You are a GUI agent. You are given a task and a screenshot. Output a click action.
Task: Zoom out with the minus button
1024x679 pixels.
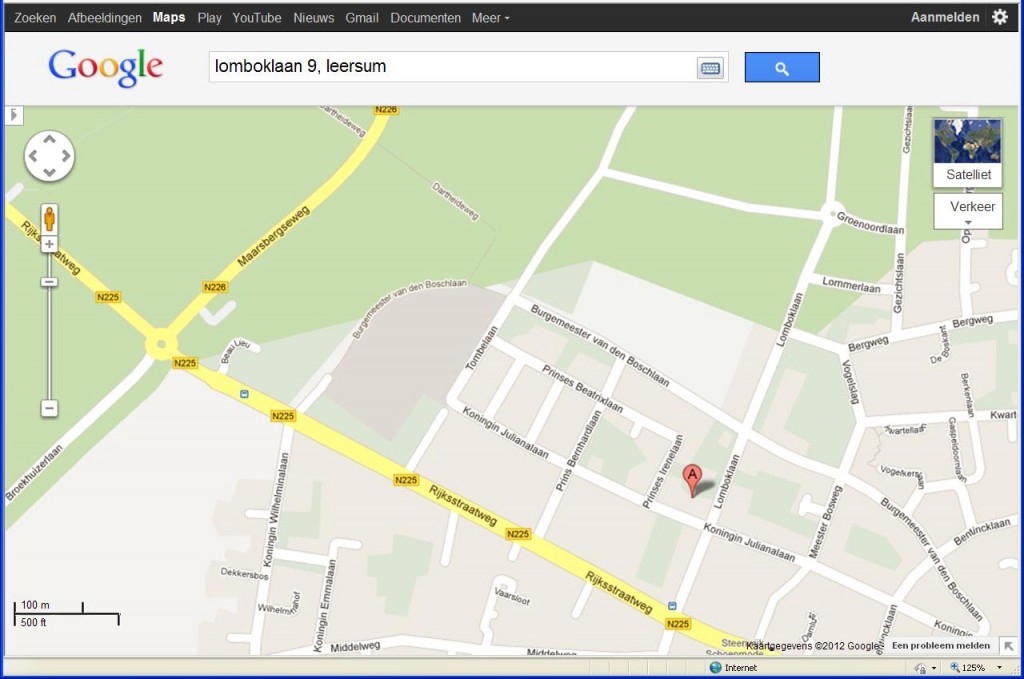(x=49, y=409)
